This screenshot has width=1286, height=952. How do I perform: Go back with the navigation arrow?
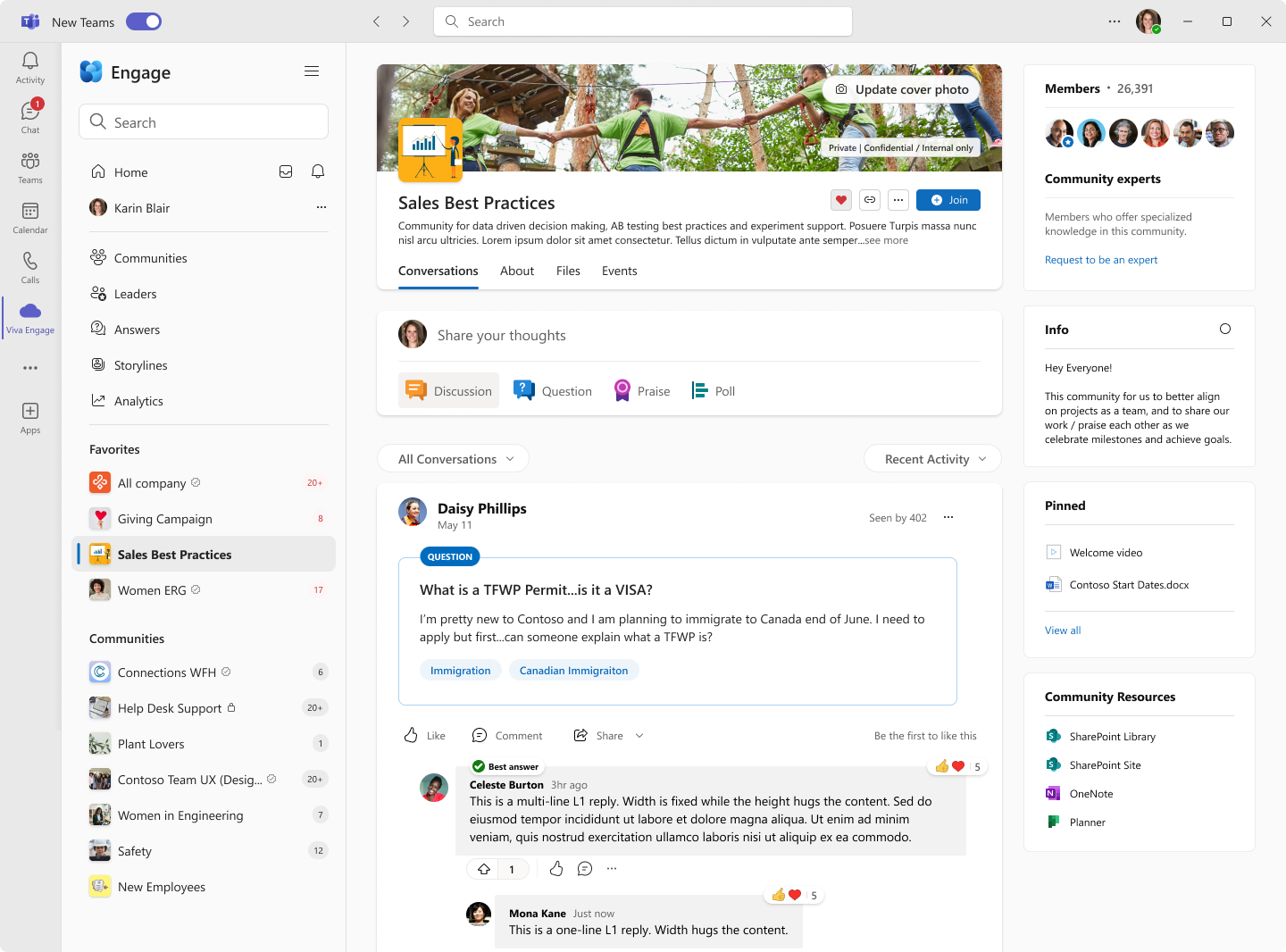click(377, 21)
